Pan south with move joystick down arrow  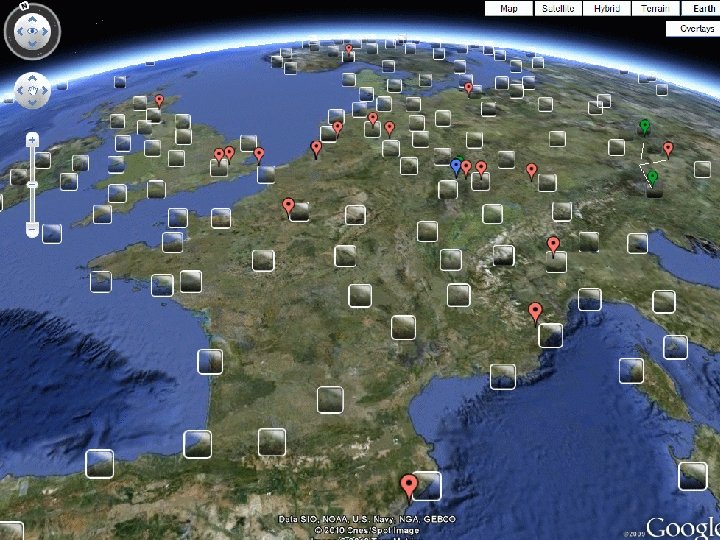tap(32, 102)
